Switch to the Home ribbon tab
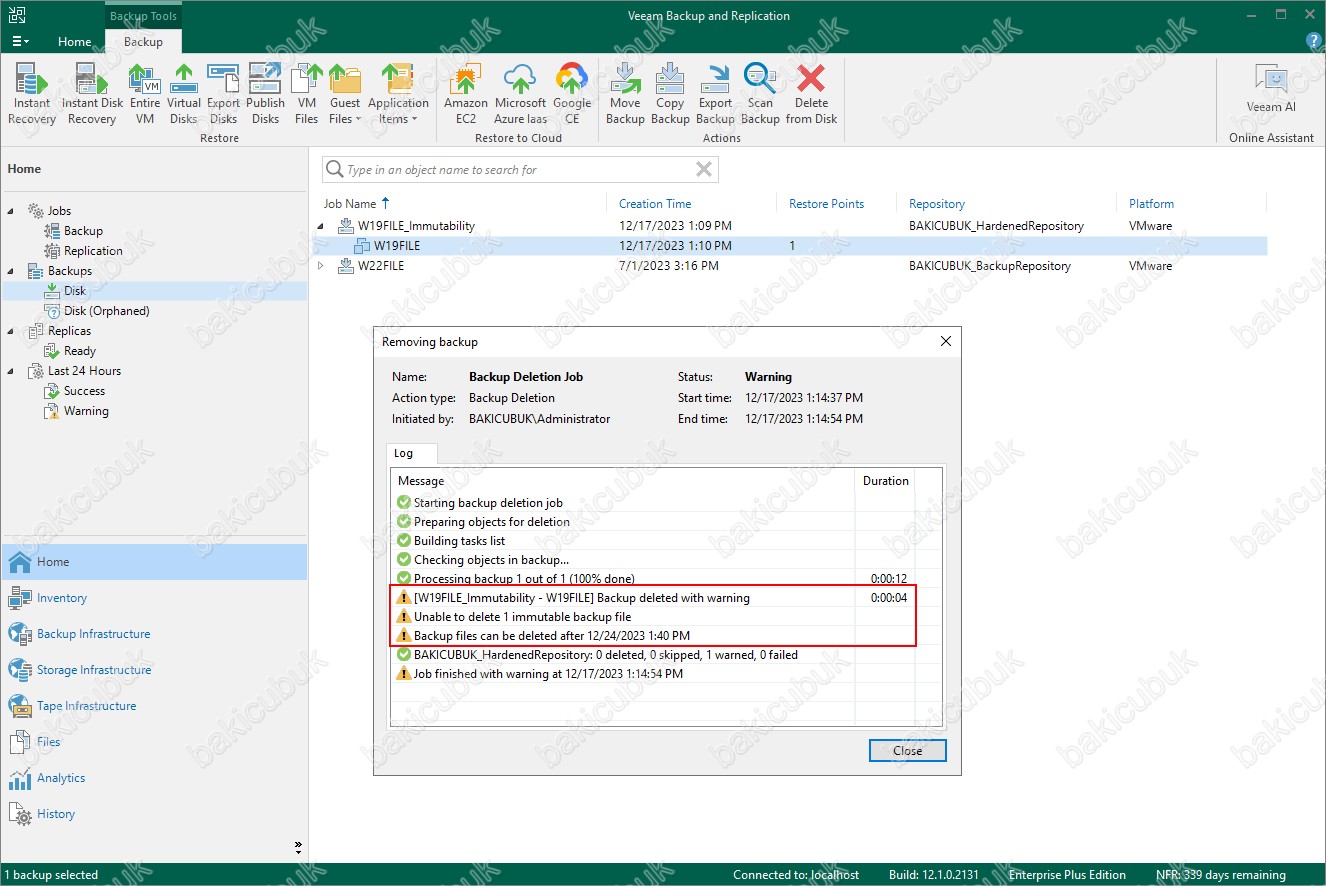This screenshot has width=1326, height=886. (74, 42)
